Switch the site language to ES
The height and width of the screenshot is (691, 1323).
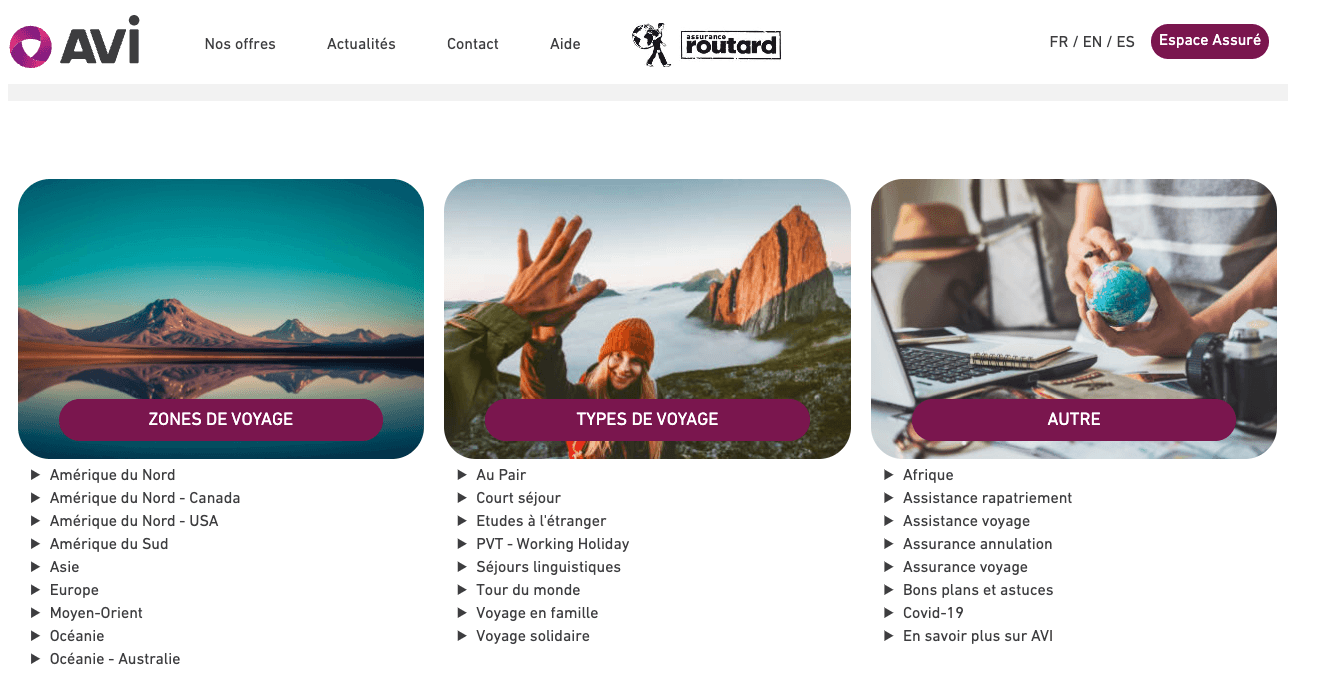(x=1126, y=42)
